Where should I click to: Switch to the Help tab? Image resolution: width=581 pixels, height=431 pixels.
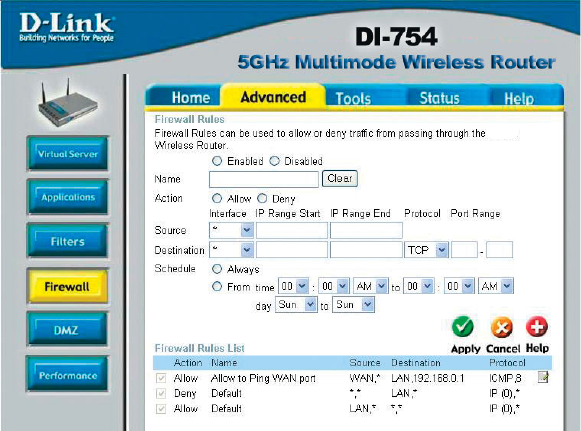pyautogui.click(x=519, y=99)
